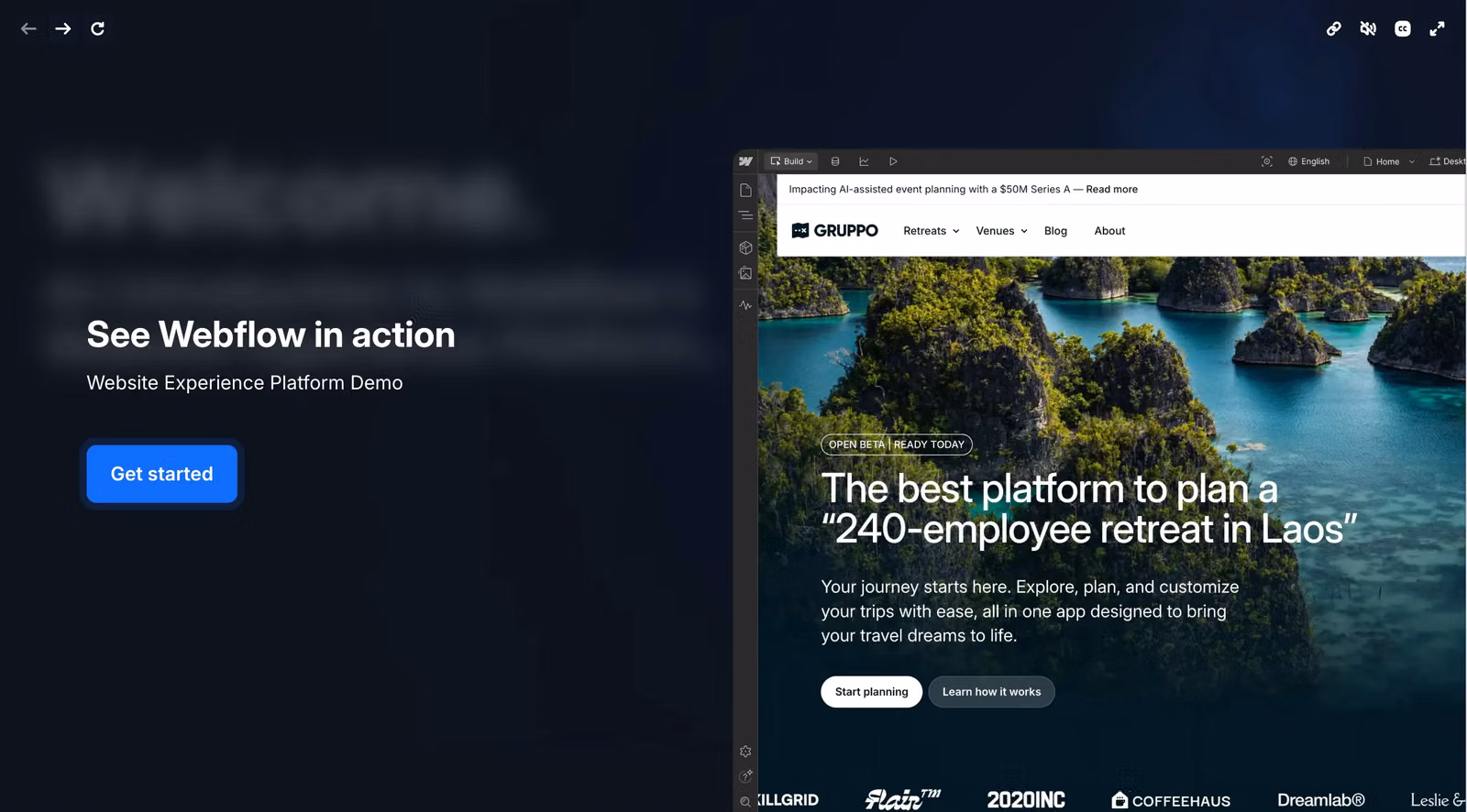The image size is (1467, 812).
Task: Open the Components cube icon
Action: tap(745, 247)
